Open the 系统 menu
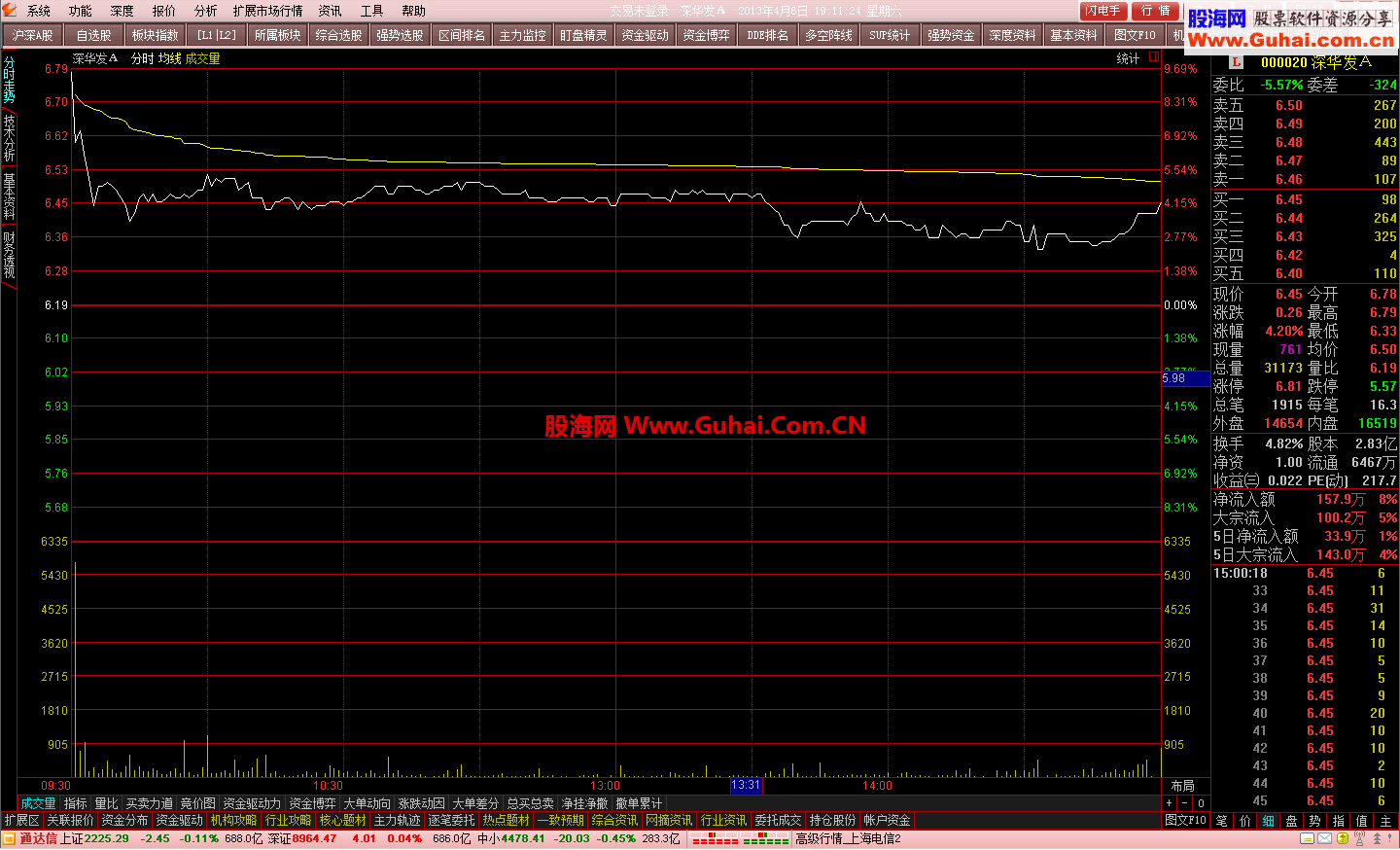 [39, 11]
